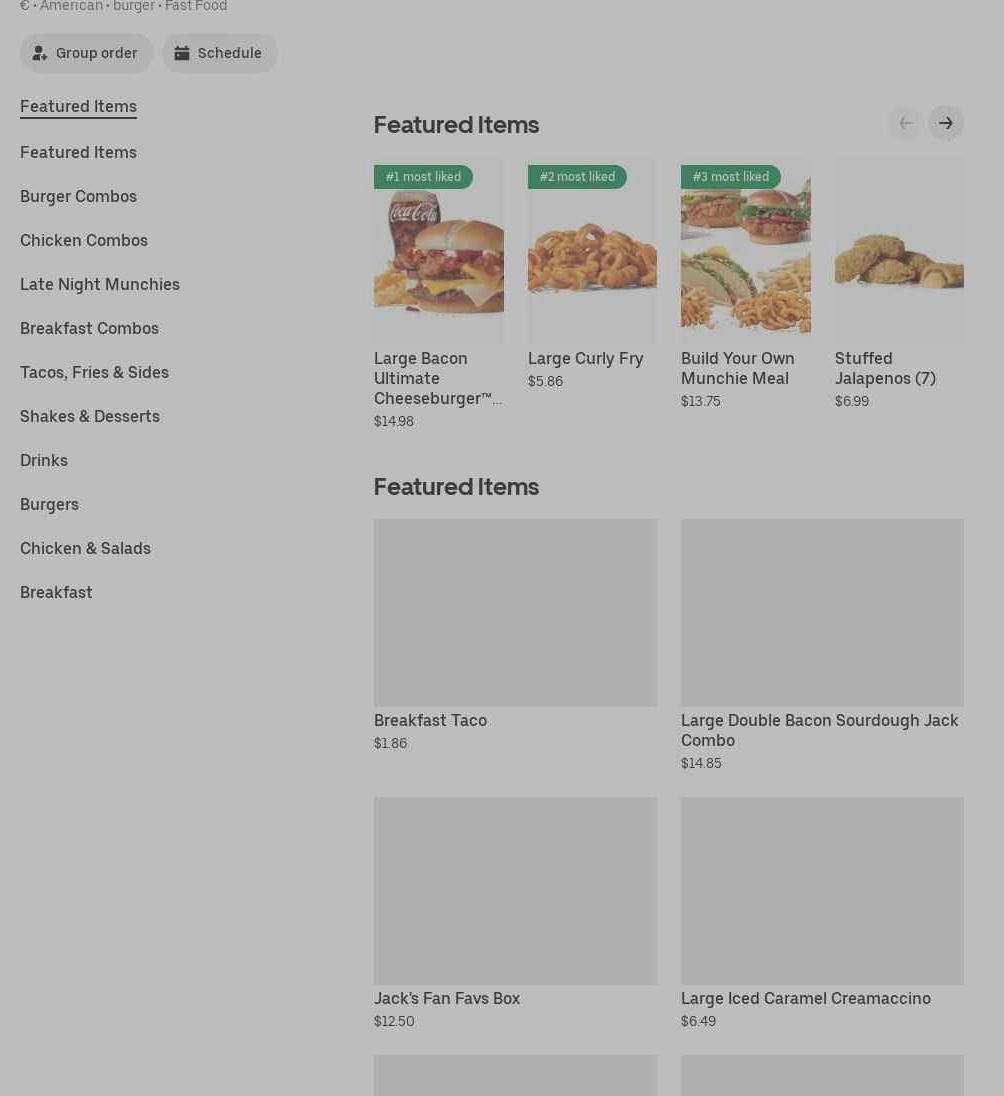1004x1096 pixels.
Task: Open Build Your Own Munchie Meal photo
Action: click(x=745, y=251)
